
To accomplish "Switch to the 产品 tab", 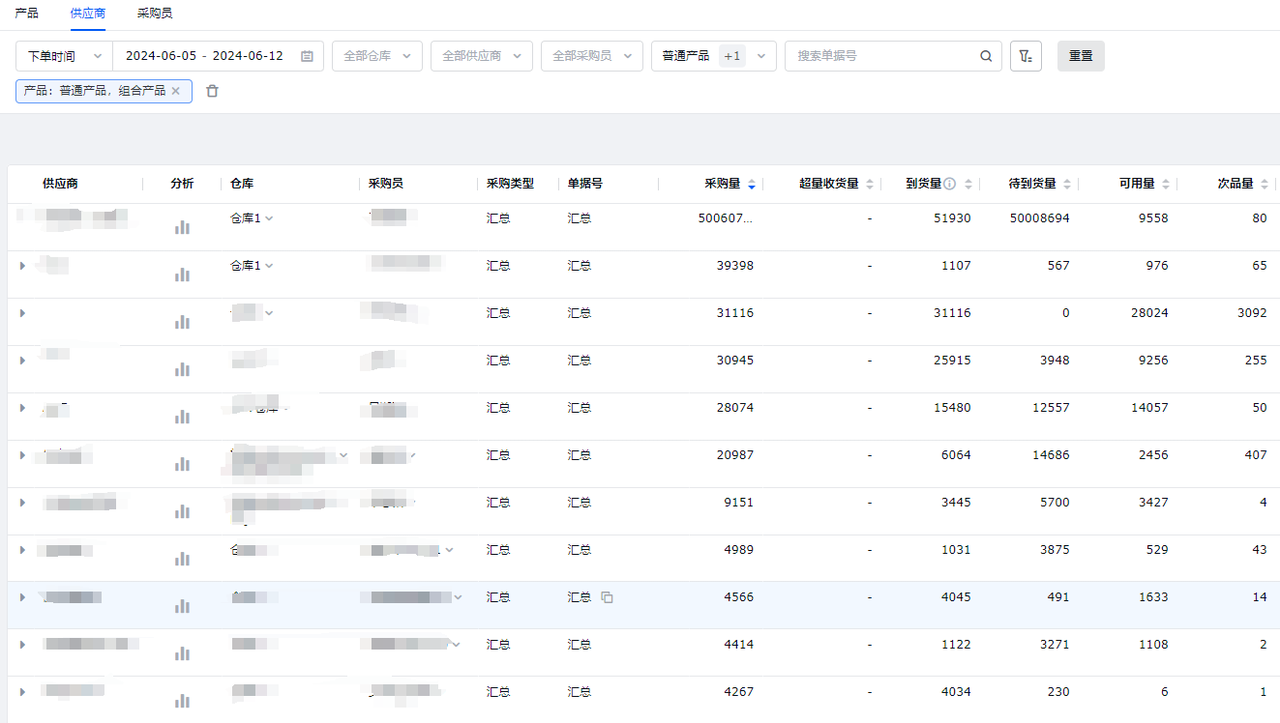I will (27, 13).
